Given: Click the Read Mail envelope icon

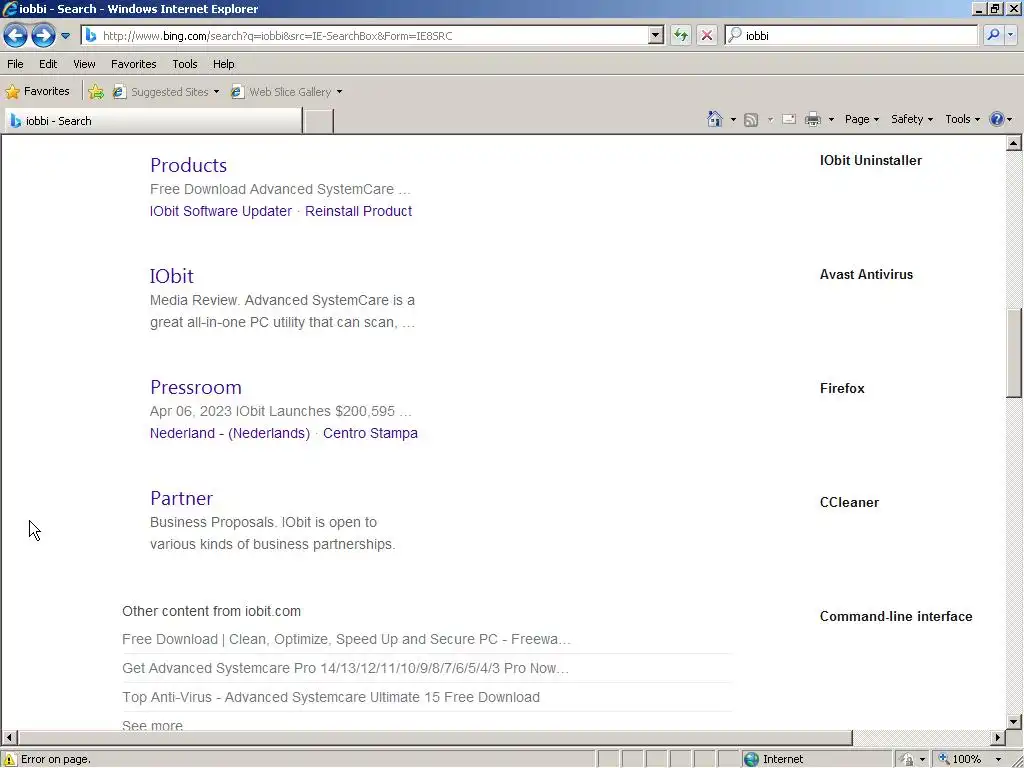Looking at the screenshot, I should pyautogui.click(x=789, y=119).
